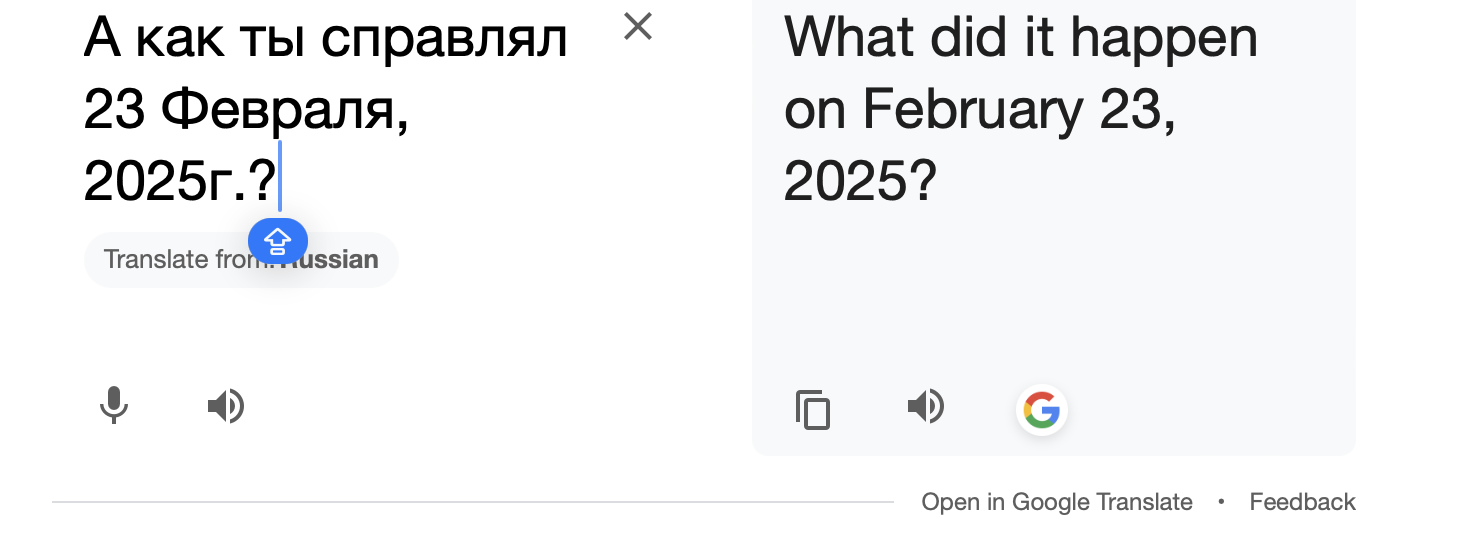Screen dimensions: 1458x556
Task: Play the English translation audio
Action: [926, 407]
